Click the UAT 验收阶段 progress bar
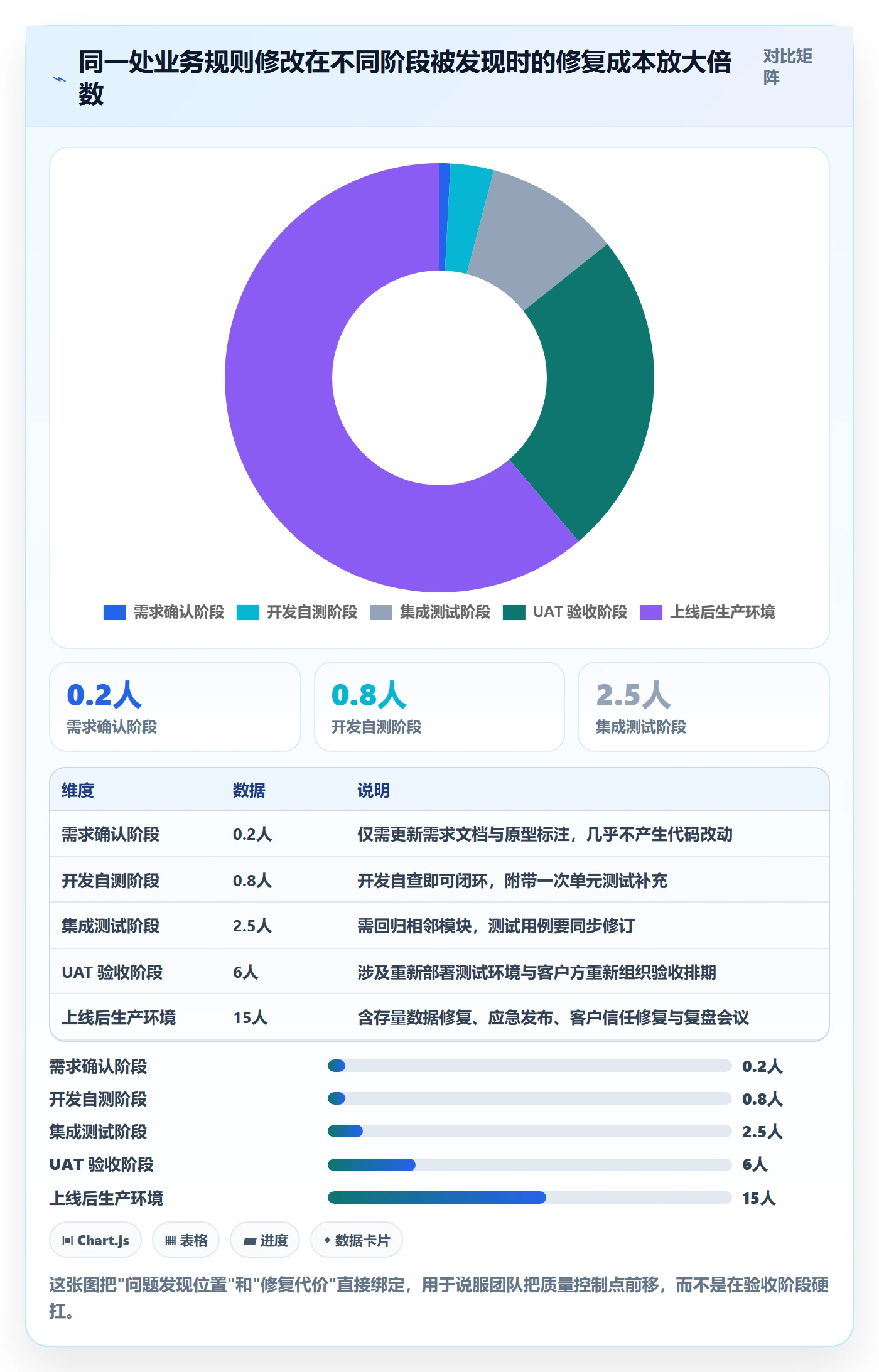The width and height of the screenshot is (879, 1372). [530, 1165]
